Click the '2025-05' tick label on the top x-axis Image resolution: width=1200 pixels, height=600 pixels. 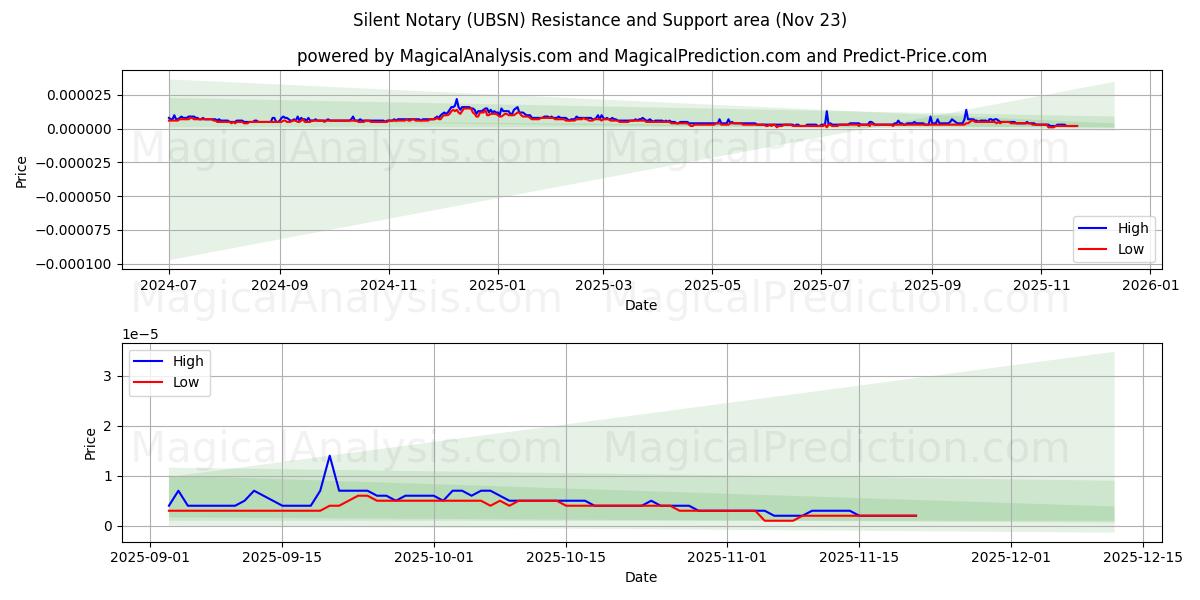coord(712,286)
